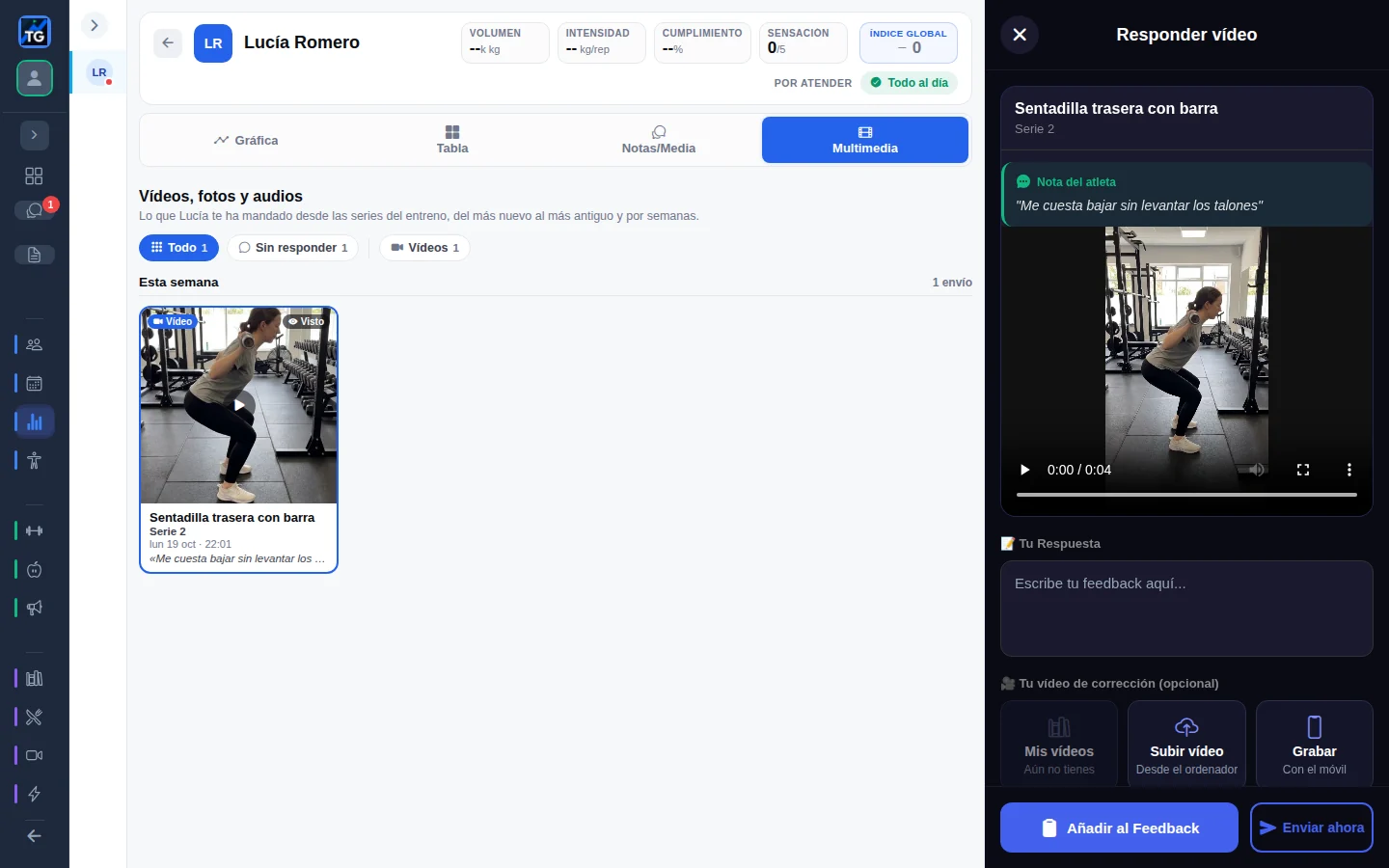
Task: Close the Responder vídeo panel
Action: point(1020,35)
